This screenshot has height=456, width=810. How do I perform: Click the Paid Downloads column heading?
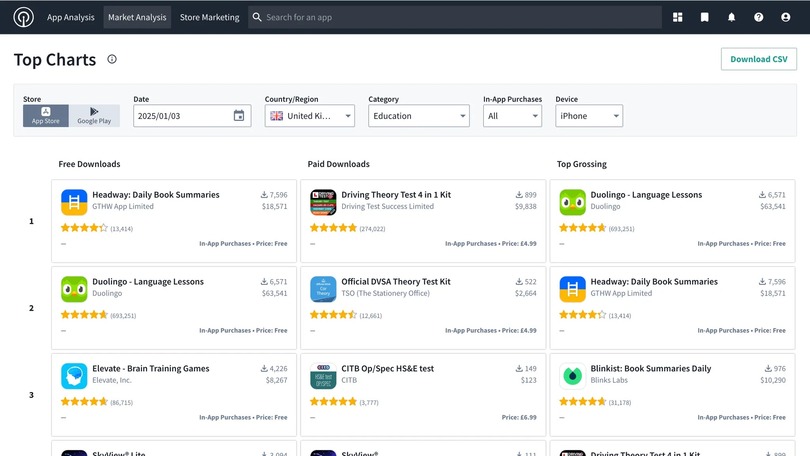[x=338, y=164]
